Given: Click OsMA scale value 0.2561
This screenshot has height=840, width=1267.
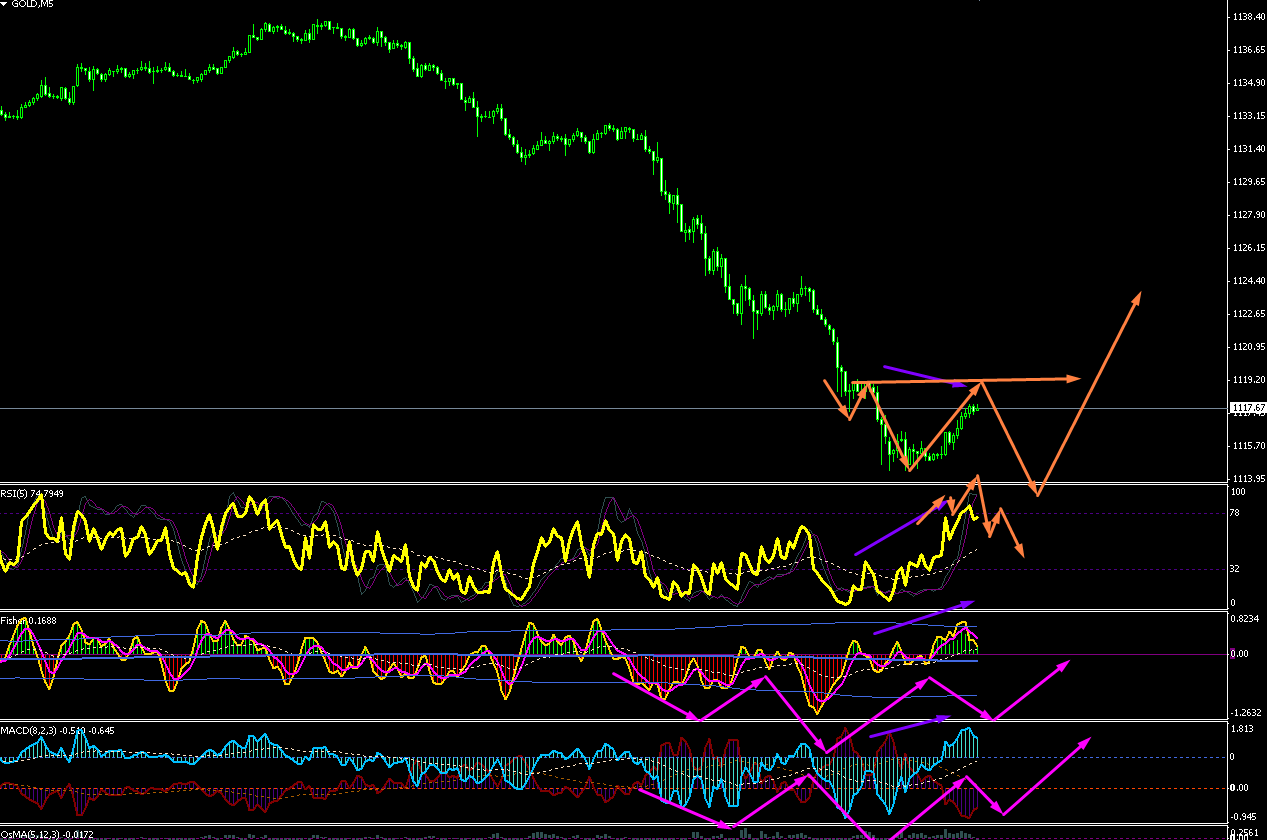Looking at the screenshot, I should pyautogui.click(x=1243, y=833).
